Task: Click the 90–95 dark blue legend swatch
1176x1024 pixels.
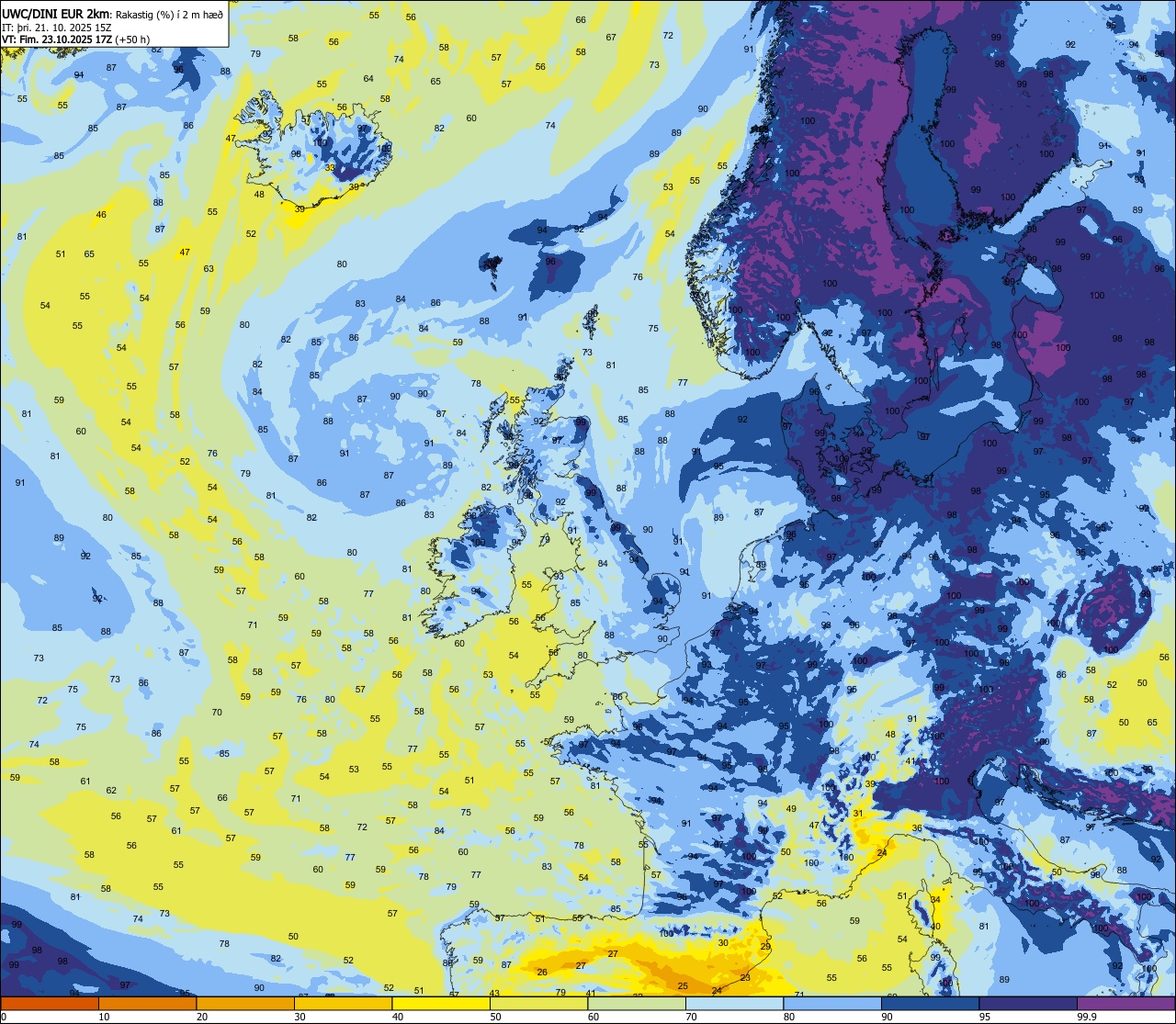Action: pos(930,1003)
